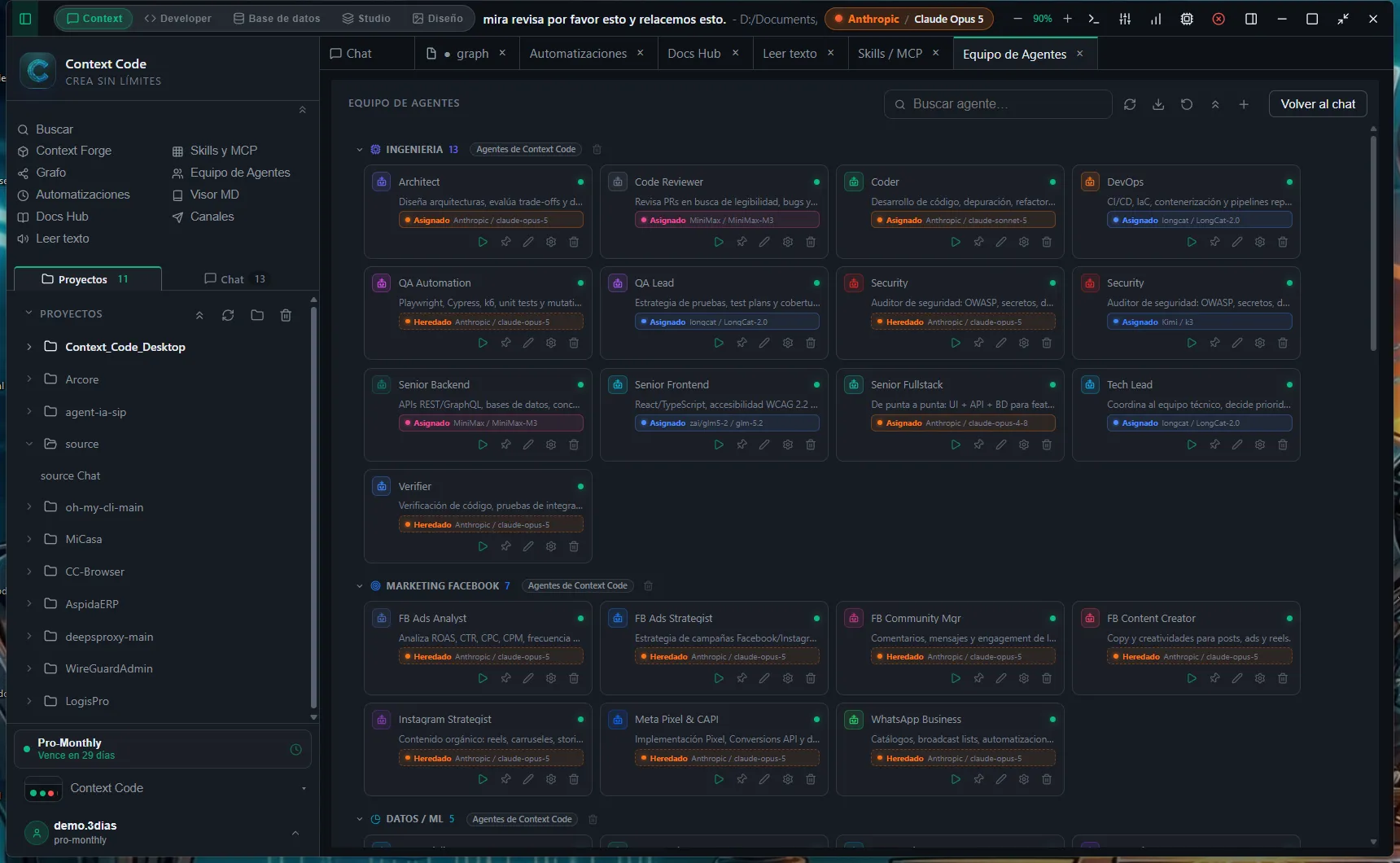
Task: Click the Volver al chat button
Action: click(1318, 104)
